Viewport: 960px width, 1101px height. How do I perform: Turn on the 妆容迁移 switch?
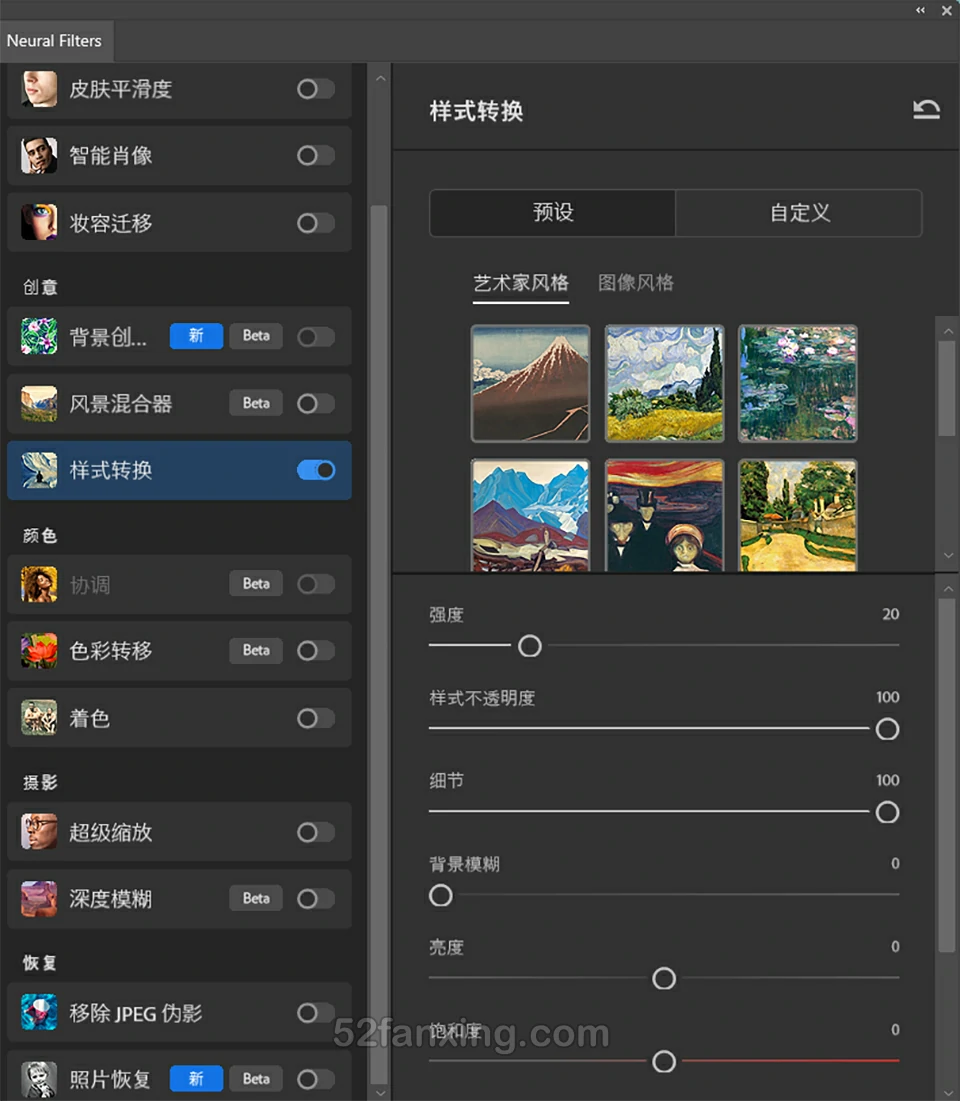(x=315, y=223)
